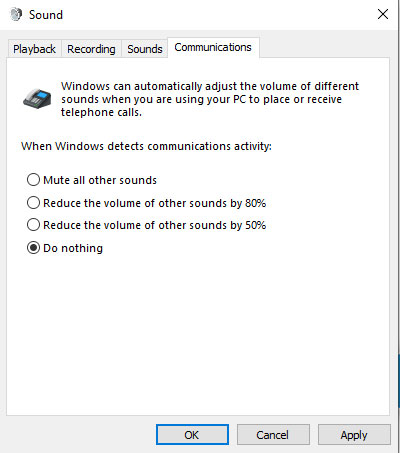Apply the communications settings
The height and width of the screenshot is (453, 400).
[354, 435]
